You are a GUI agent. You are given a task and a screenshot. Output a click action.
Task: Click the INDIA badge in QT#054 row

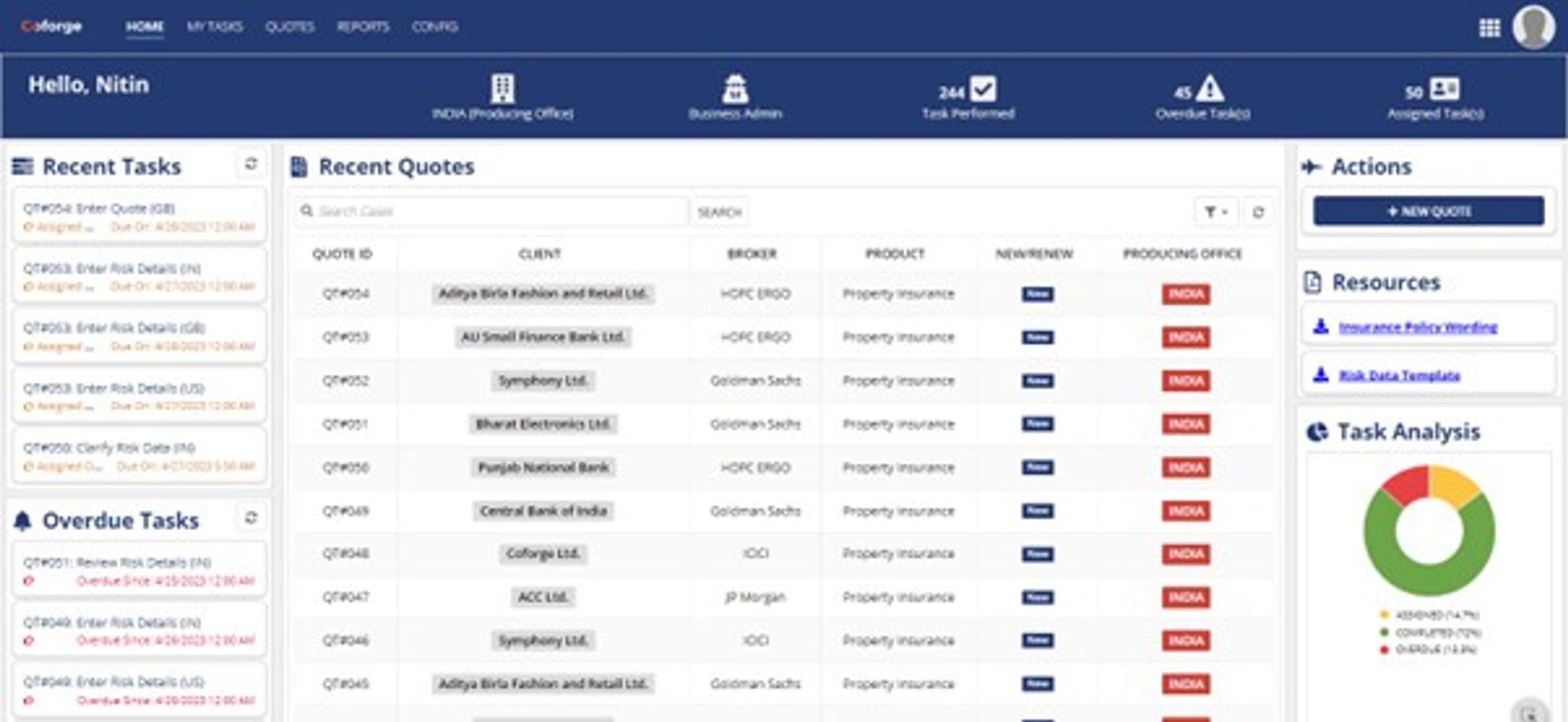coord(1186,294)
